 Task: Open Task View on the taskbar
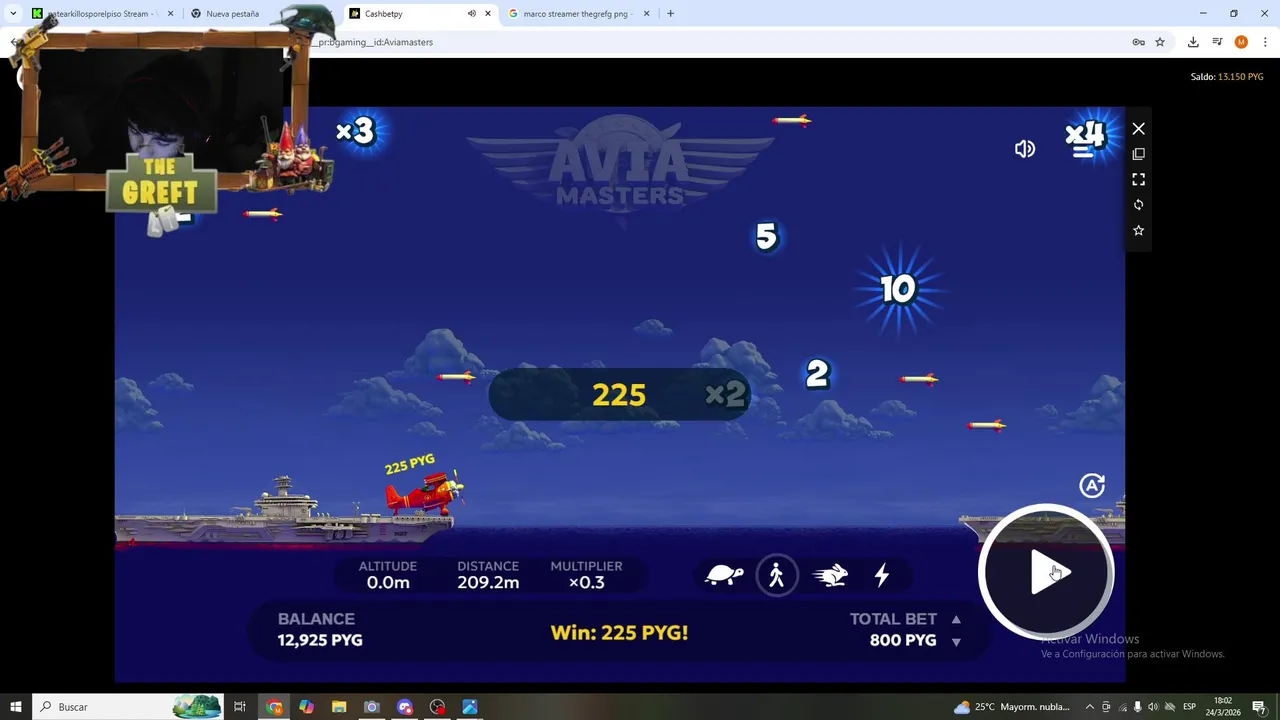(240, 707)
